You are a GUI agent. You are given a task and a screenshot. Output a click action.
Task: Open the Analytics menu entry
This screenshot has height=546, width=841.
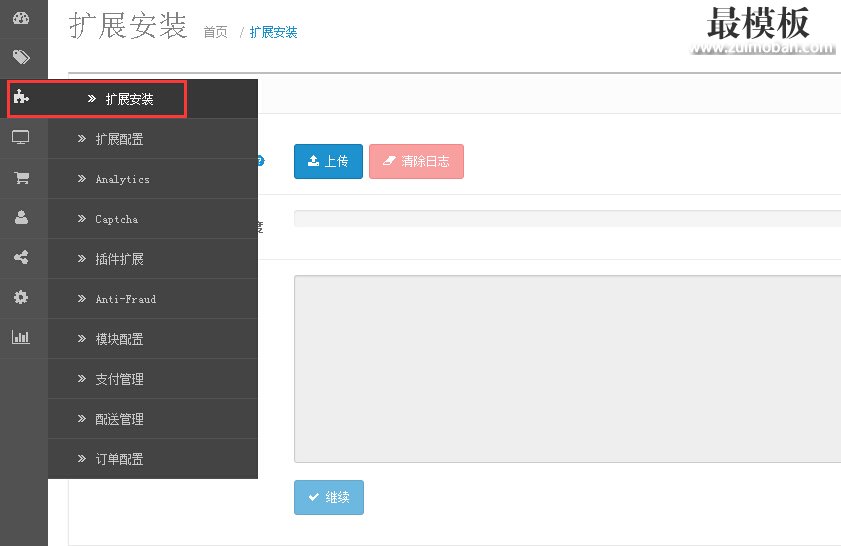tap(122, 179)
